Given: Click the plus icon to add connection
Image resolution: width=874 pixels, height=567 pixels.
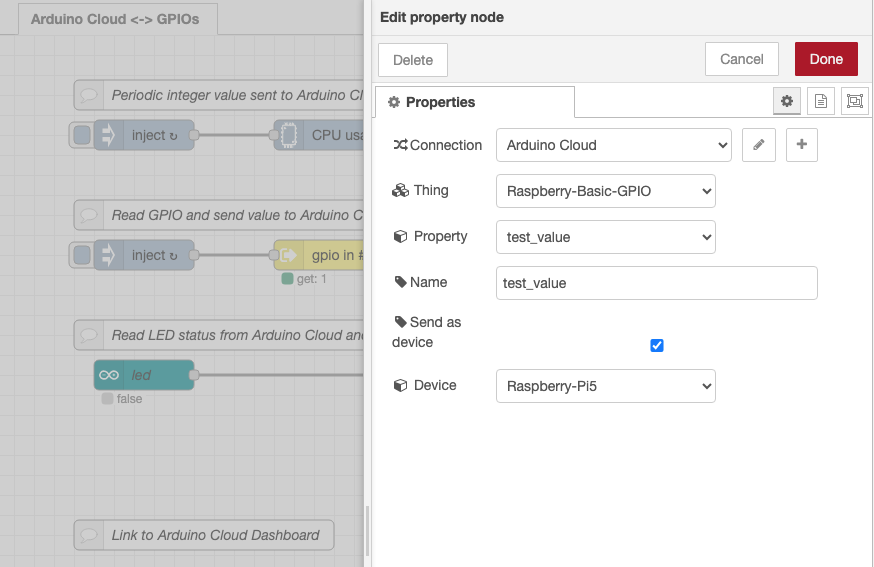Looking at the screenshot, I should point(801,145).
